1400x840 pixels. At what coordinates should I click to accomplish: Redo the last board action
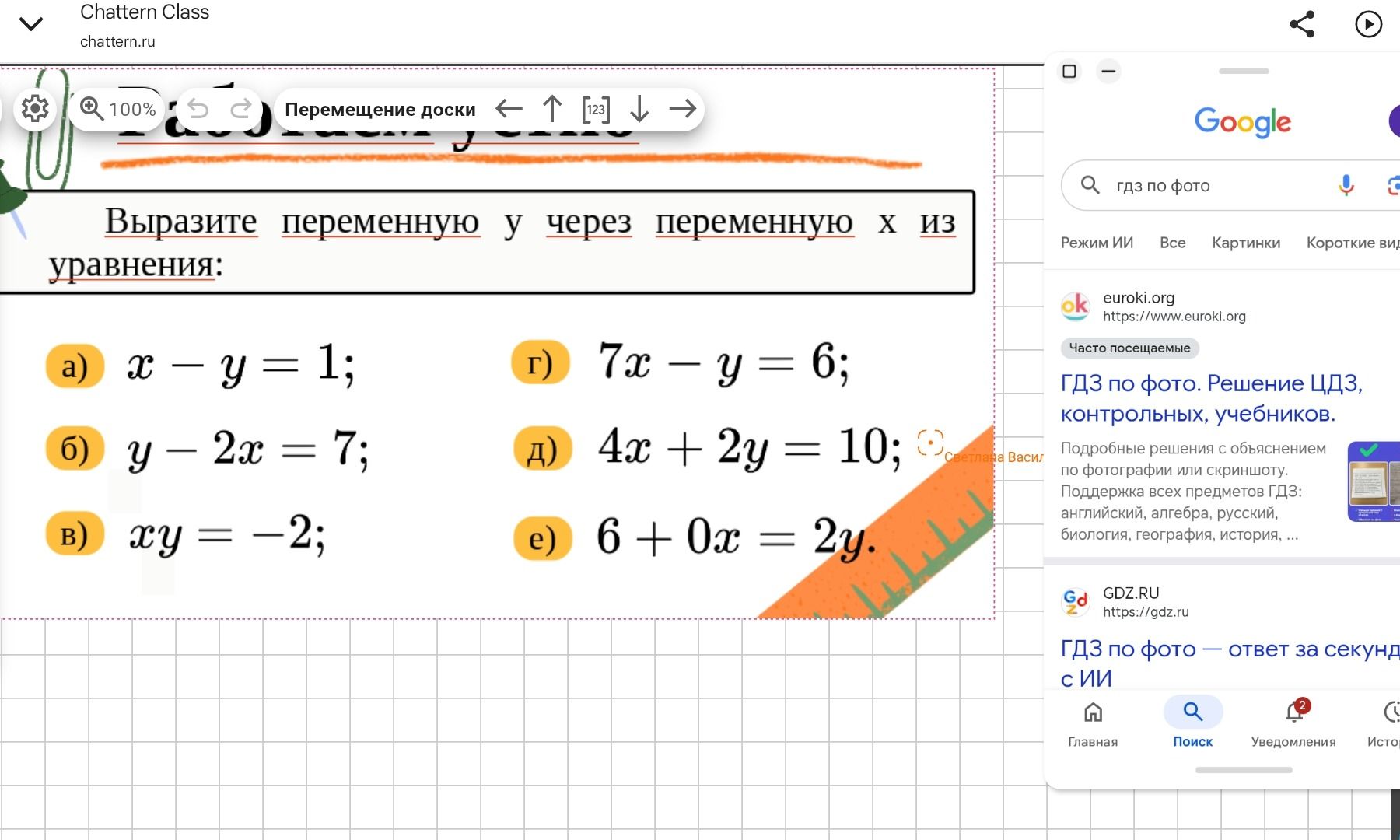click(x=242, y=109)
